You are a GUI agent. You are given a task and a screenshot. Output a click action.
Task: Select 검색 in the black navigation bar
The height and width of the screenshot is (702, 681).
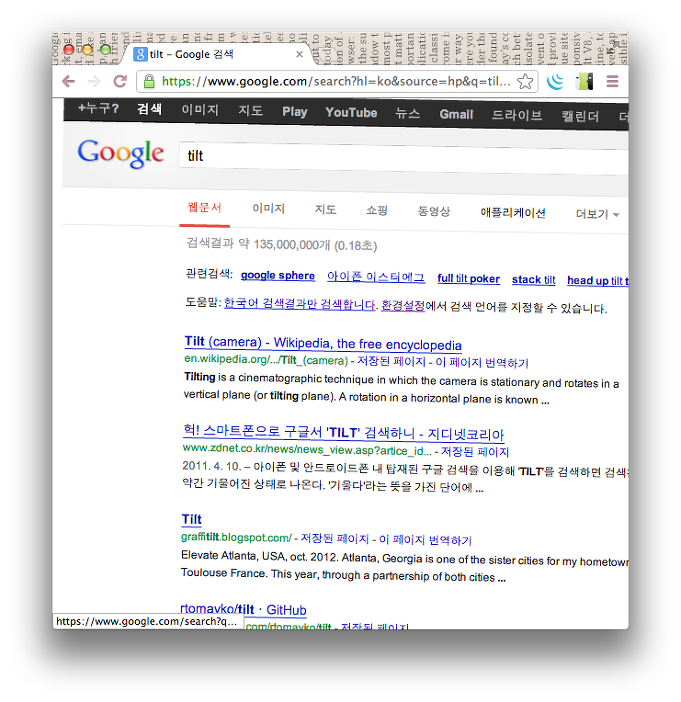coord(149,109)
